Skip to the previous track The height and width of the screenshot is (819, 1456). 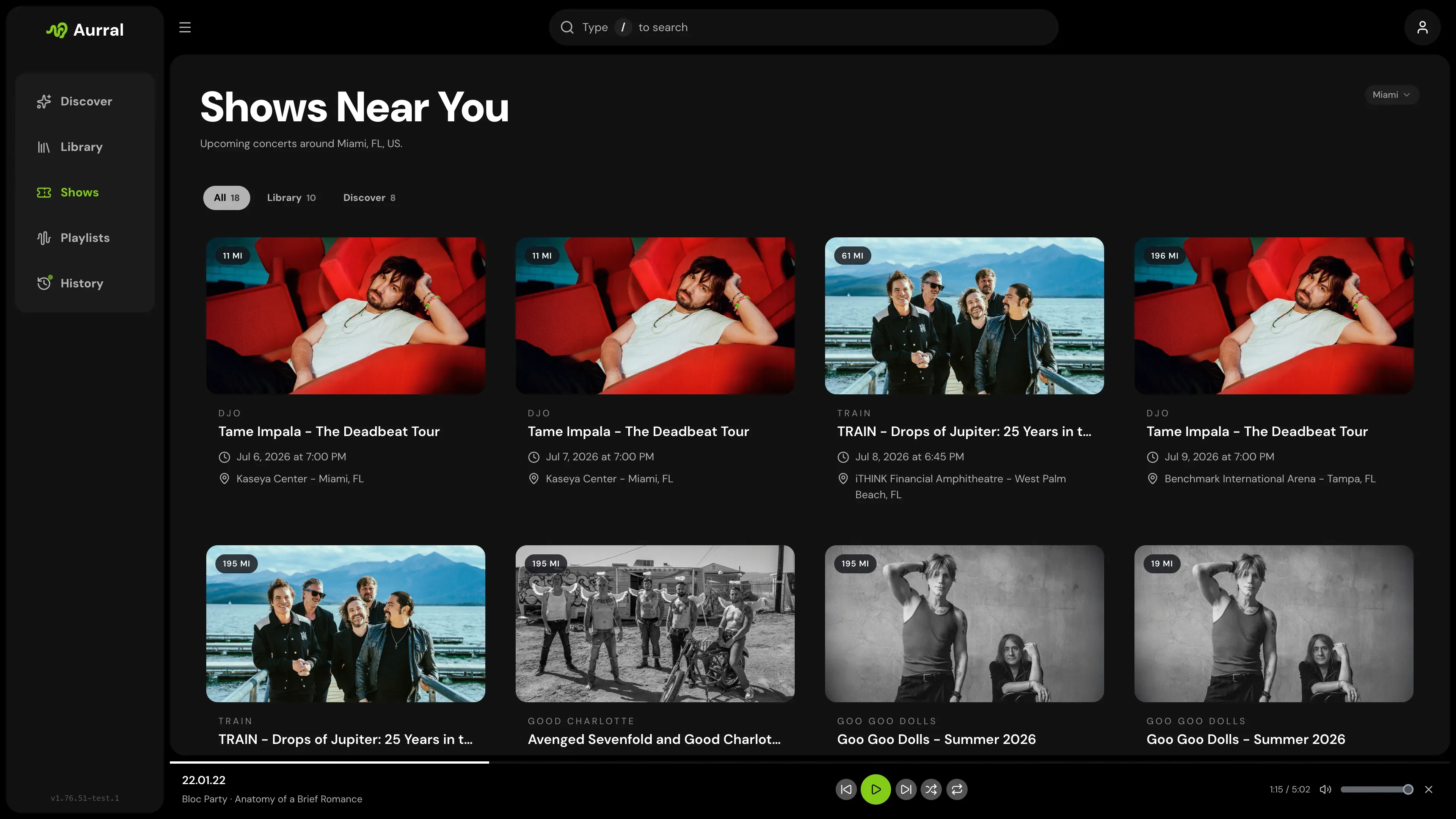click(846, 789)
